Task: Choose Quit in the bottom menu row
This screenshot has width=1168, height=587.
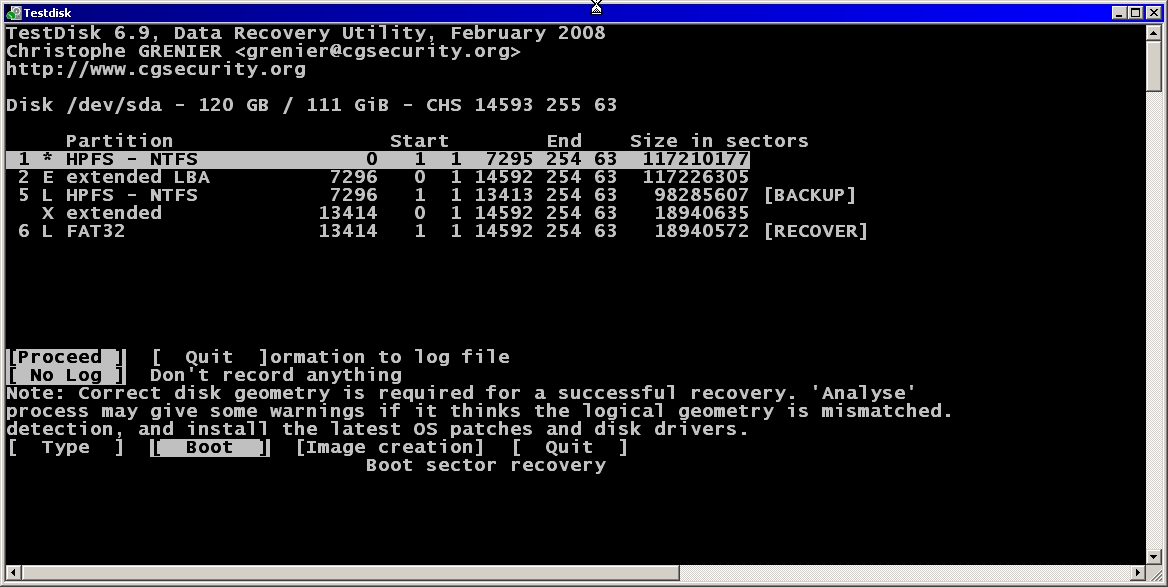Action: pos(570,447)
